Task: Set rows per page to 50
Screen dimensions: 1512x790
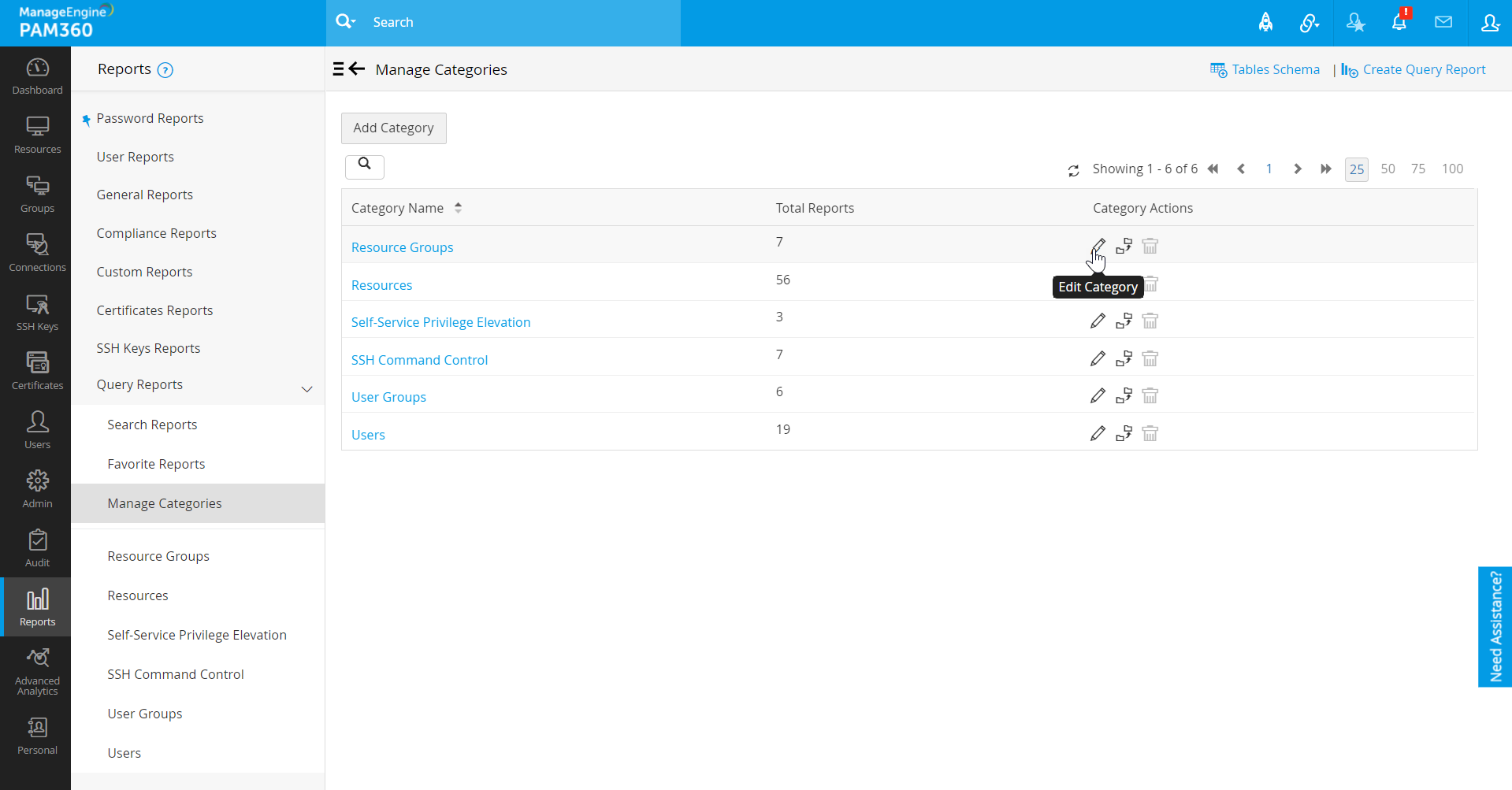Action: click(1388, 169)
